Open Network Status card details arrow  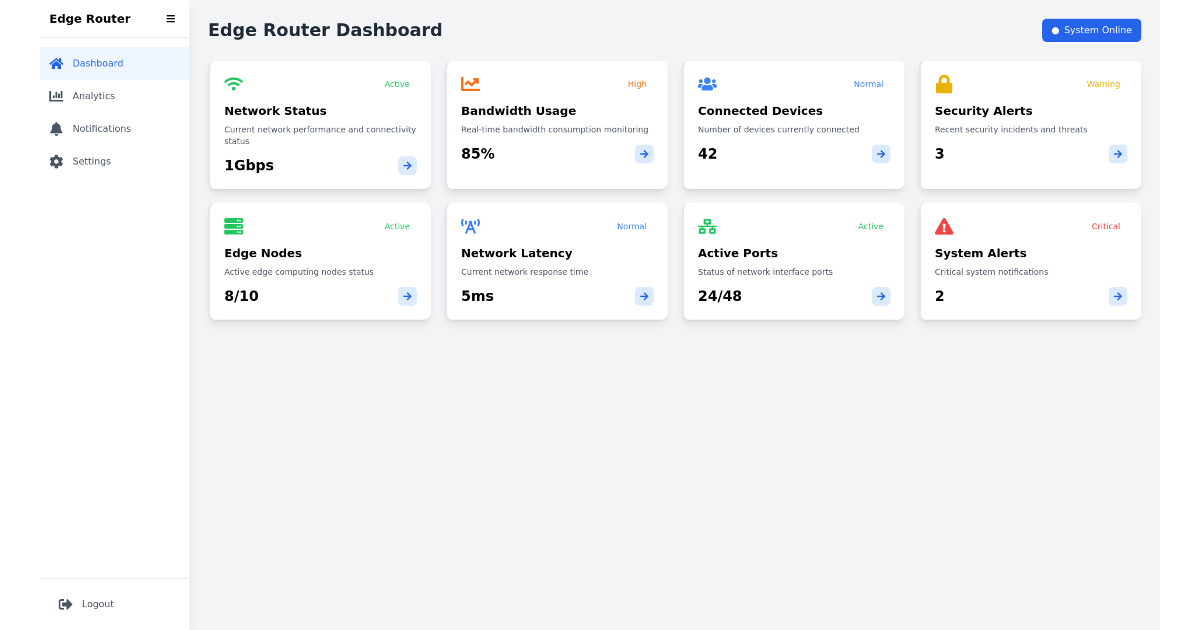click(407, 165)
